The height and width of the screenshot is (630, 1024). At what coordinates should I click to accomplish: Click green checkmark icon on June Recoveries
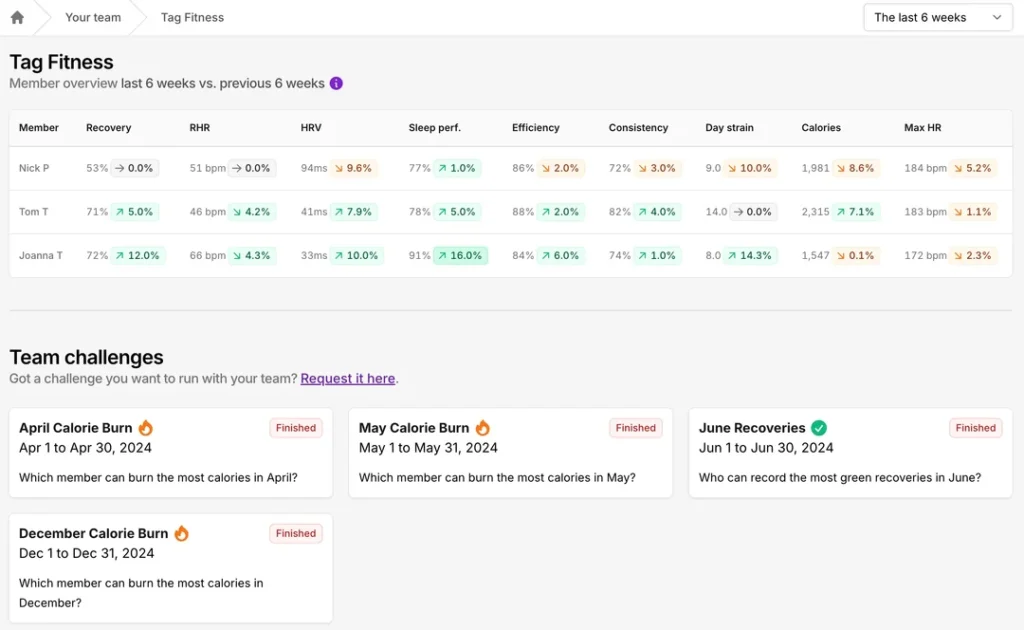coord(819,428)
